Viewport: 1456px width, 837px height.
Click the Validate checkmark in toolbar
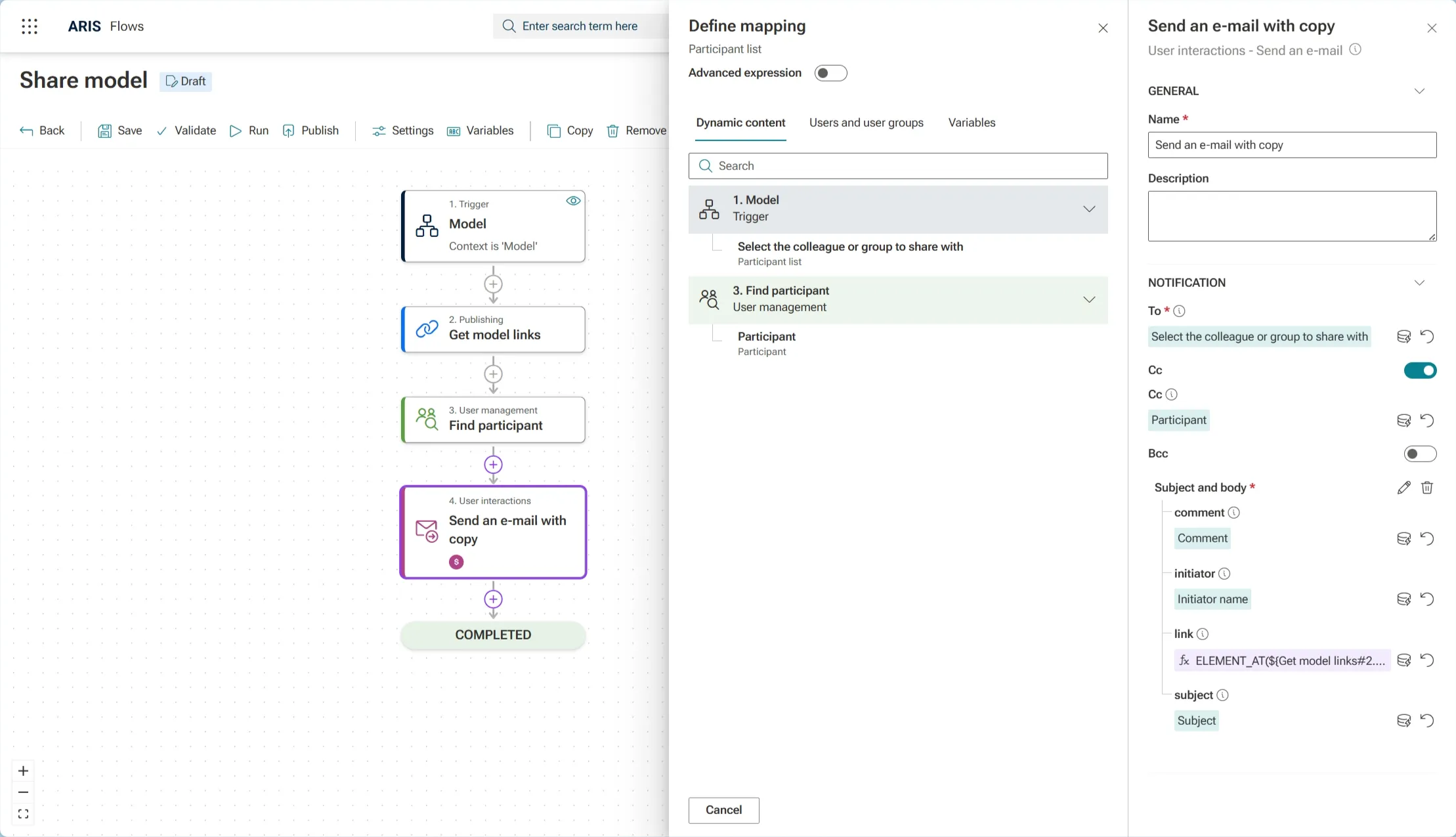pos(161,131)
